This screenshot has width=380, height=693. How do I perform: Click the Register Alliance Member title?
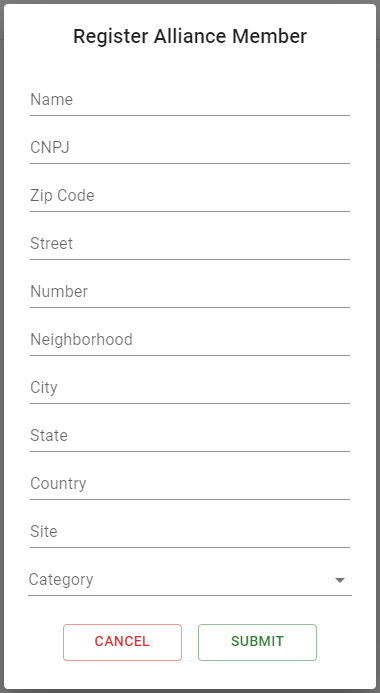point(190,36)
